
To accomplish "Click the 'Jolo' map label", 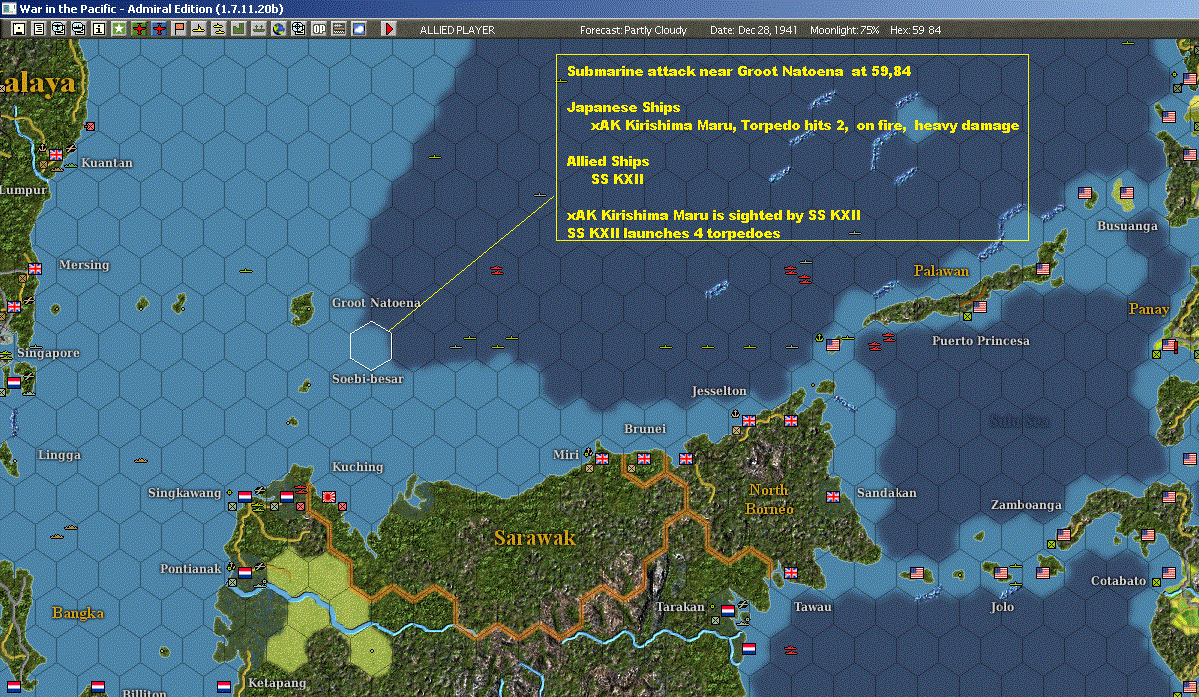I will point(1002,607).
